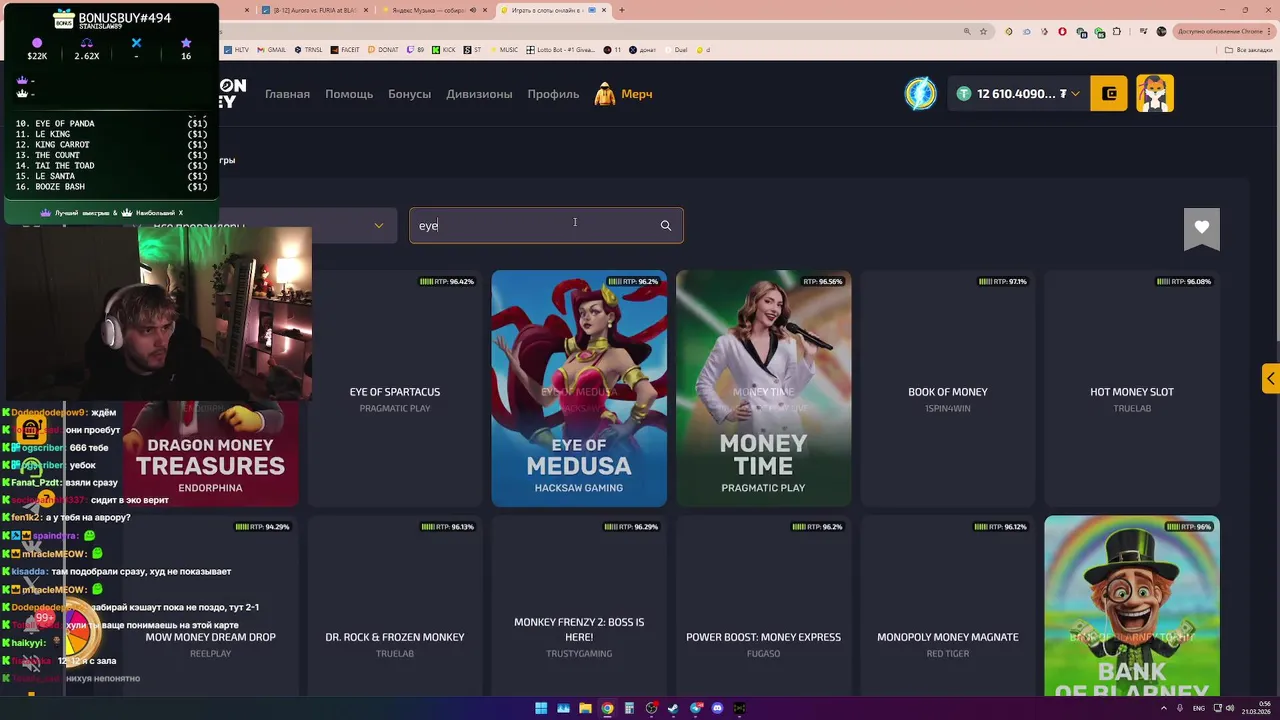This screenshot has width=1280, height=720.
Task: Click the ENG language indicator in the tray
Action: click(1198, 708)
